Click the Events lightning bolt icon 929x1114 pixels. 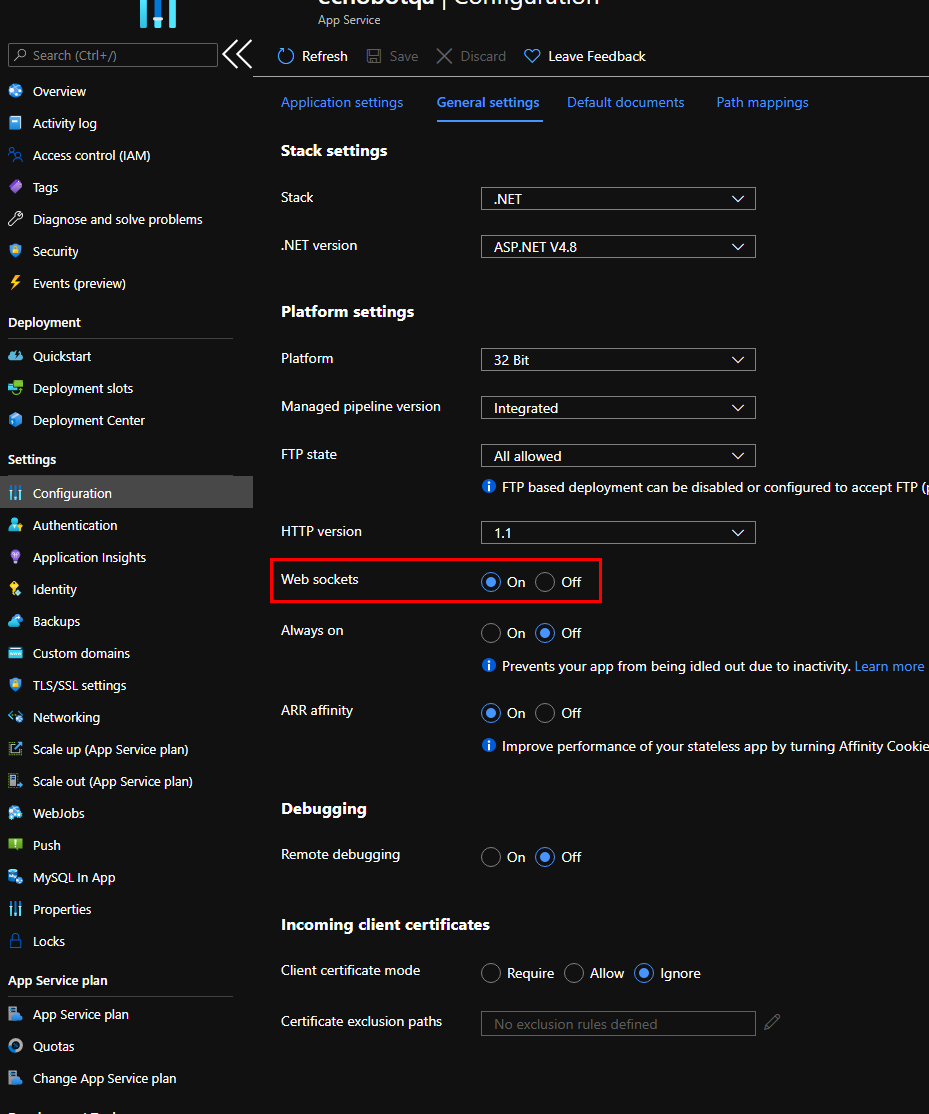tap(16, 283)
